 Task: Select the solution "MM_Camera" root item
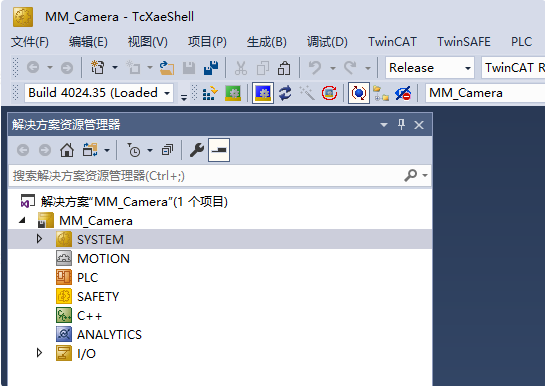(134, 202)
